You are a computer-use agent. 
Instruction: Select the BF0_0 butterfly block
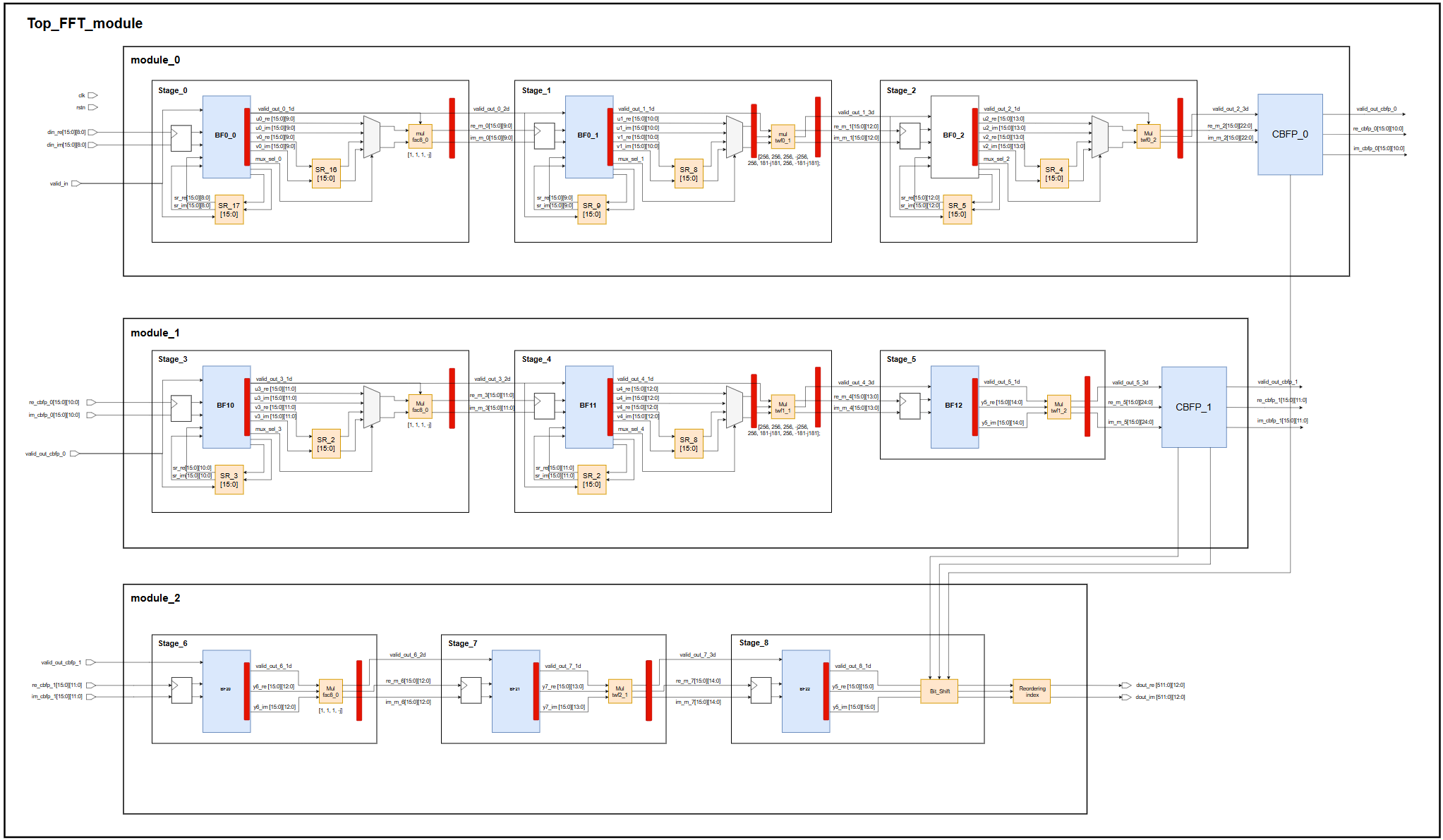226,136
